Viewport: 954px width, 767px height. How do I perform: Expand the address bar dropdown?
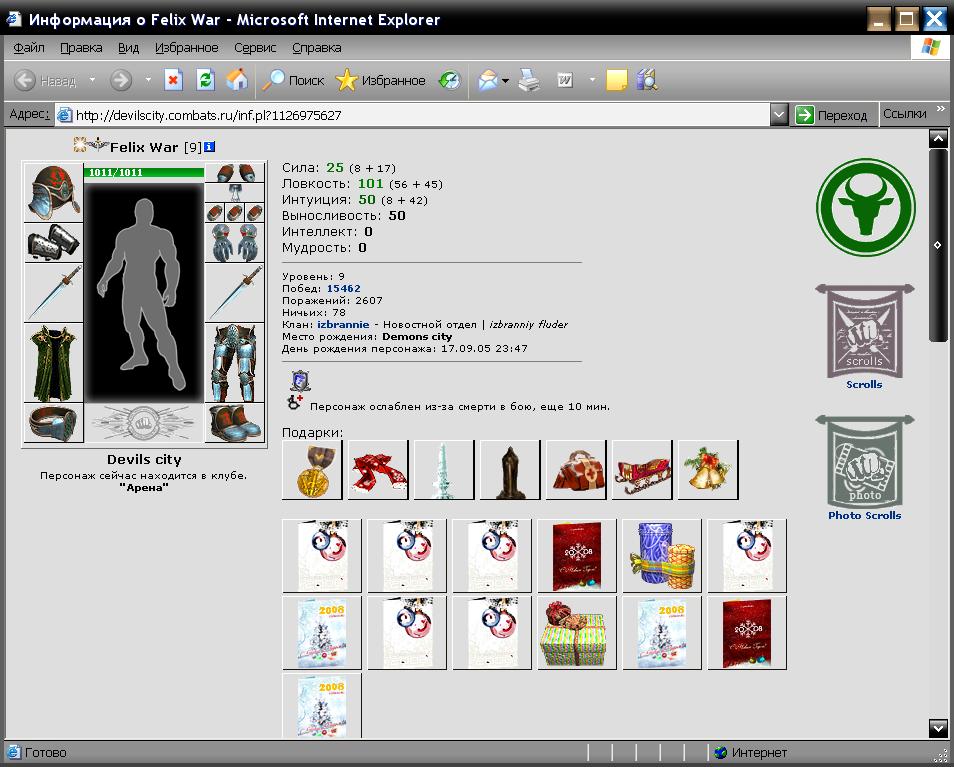pyautogui.click(x=779, y=114)
